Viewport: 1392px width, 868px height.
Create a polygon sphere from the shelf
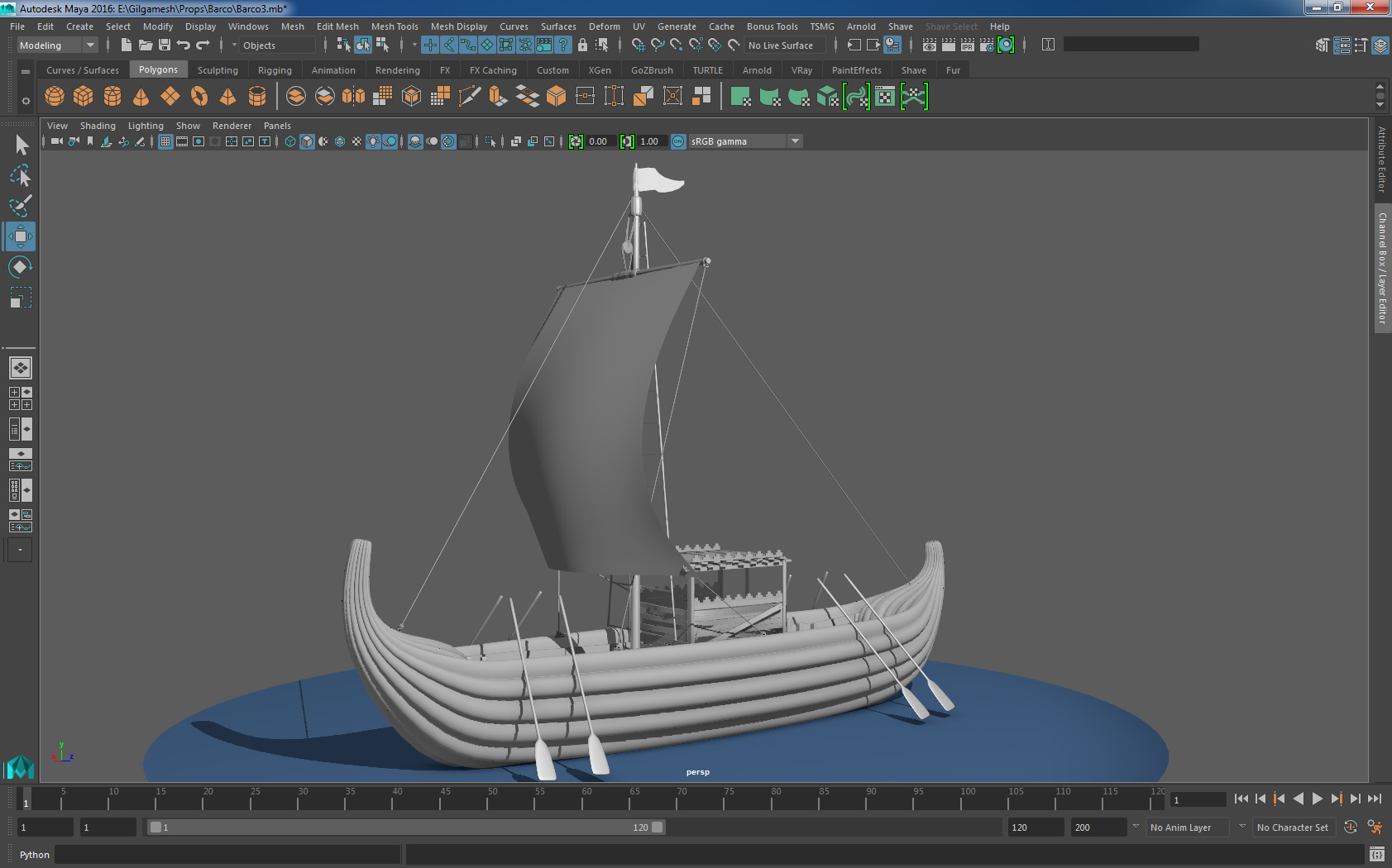[55, 97]
